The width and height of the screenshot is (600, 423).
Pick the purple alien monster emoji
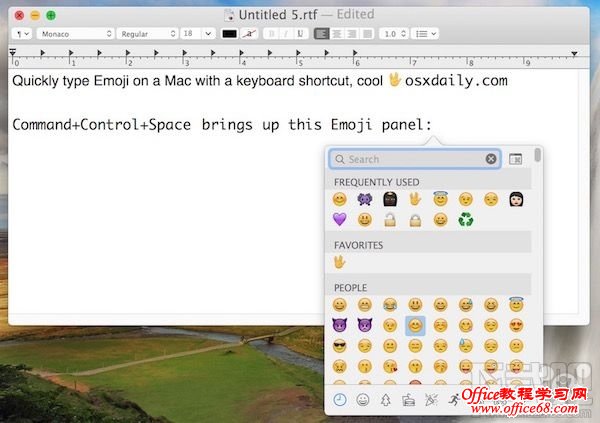[x=365, y=199]
